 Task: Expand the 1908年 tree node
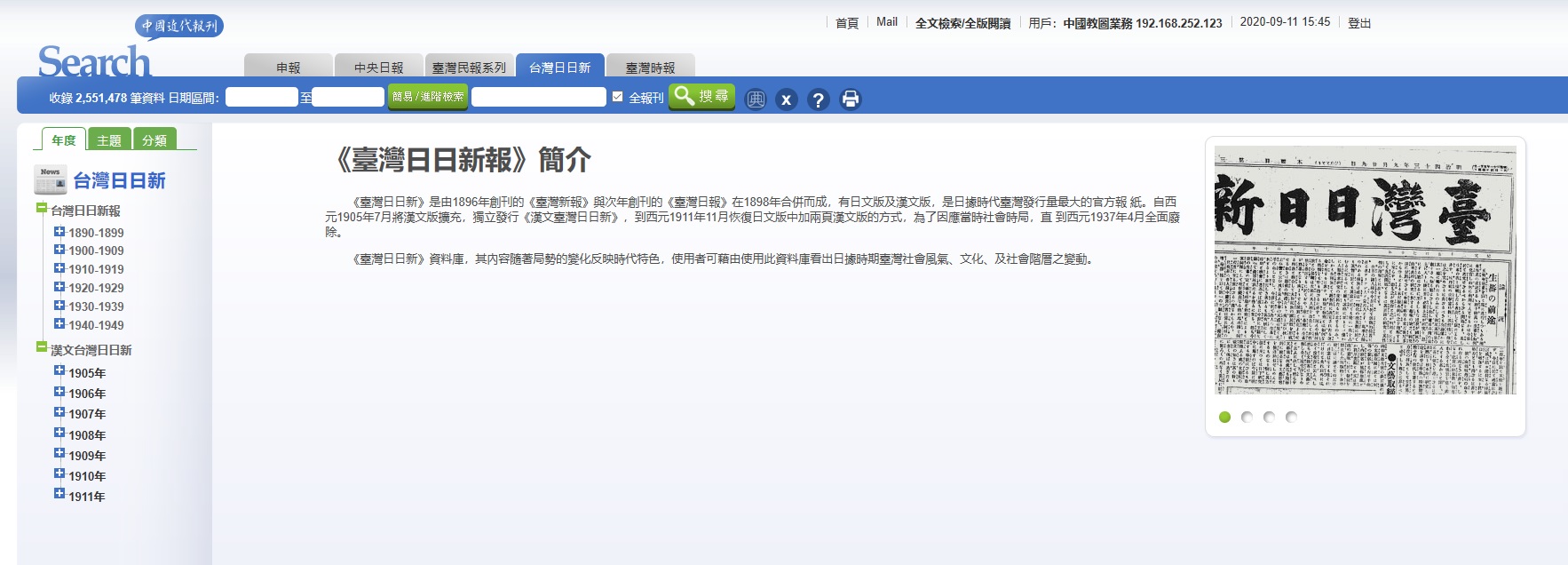[x=59, y=434]
